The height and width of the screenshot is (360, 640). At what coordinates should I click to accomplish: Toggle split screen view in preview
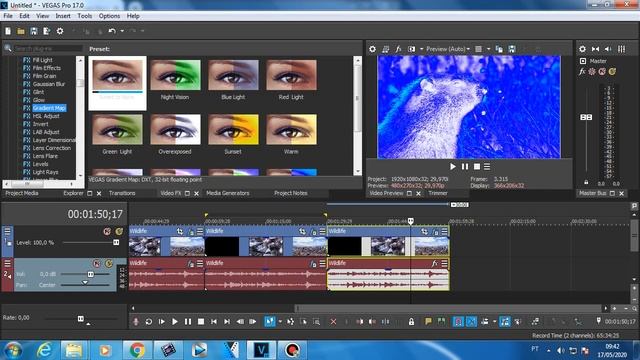pos(411,49)
